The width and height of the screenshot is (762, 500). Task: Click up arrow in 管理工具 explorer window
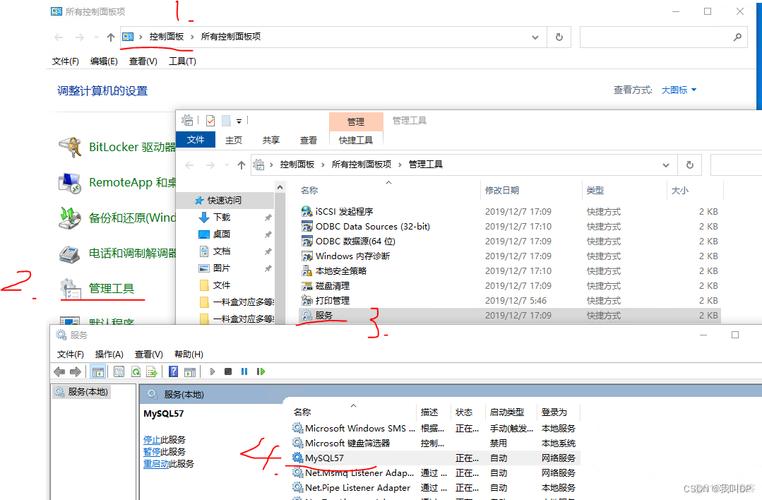coord(241,165)
